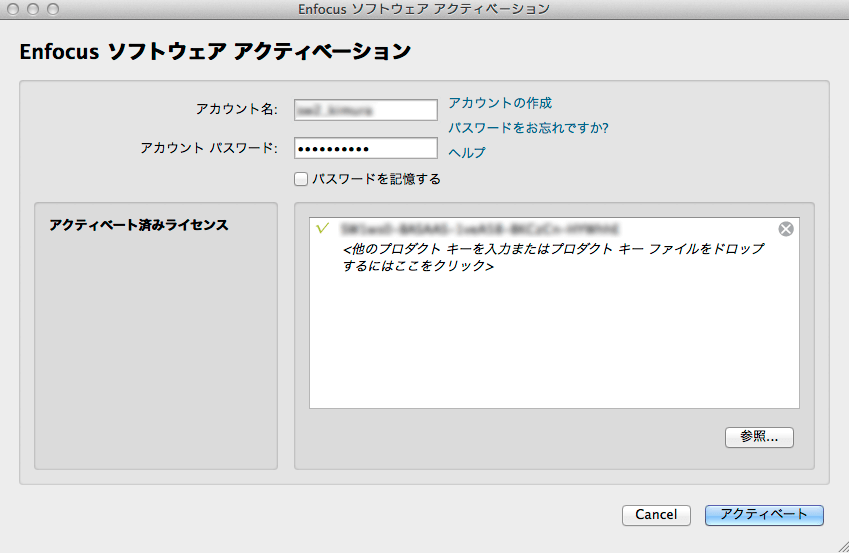Click the green checkmark beside the license key
This screenshot has width=849, height=553.
click(x=322, y=229)
